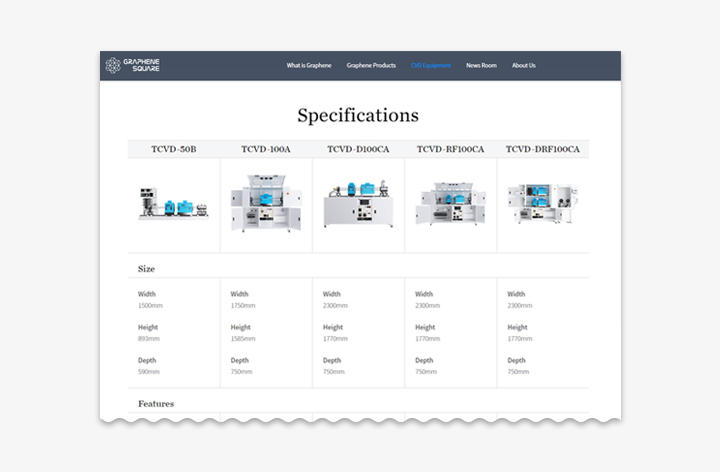Viewport: 720px width, 472px height.
Task: Select the 1750mm width value
Action: pyautogui.click(x=243, y=305)
